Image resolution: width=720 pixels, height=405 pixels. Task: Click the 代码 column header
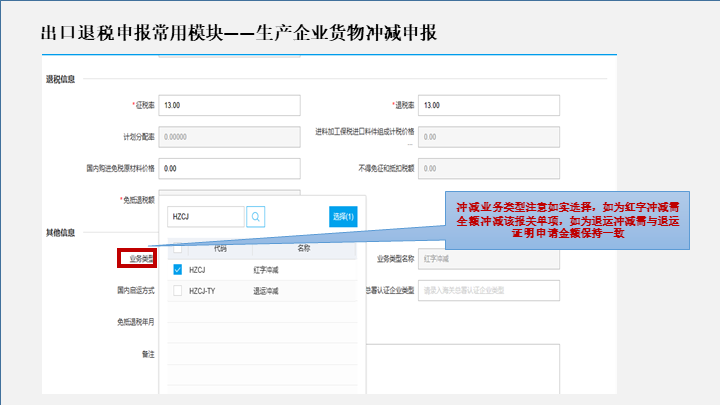(x=220, y=248)
